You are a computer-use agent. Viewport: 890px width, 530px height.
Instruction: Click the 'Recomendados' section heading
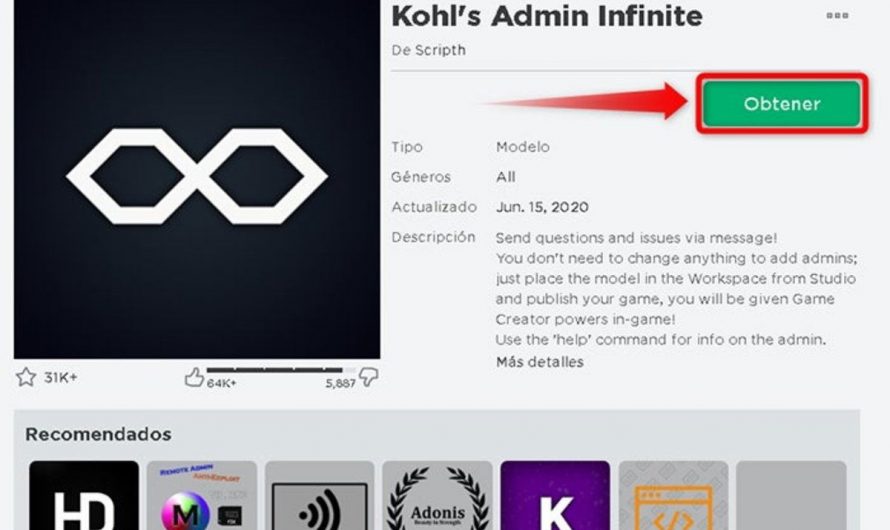(98, 434)
